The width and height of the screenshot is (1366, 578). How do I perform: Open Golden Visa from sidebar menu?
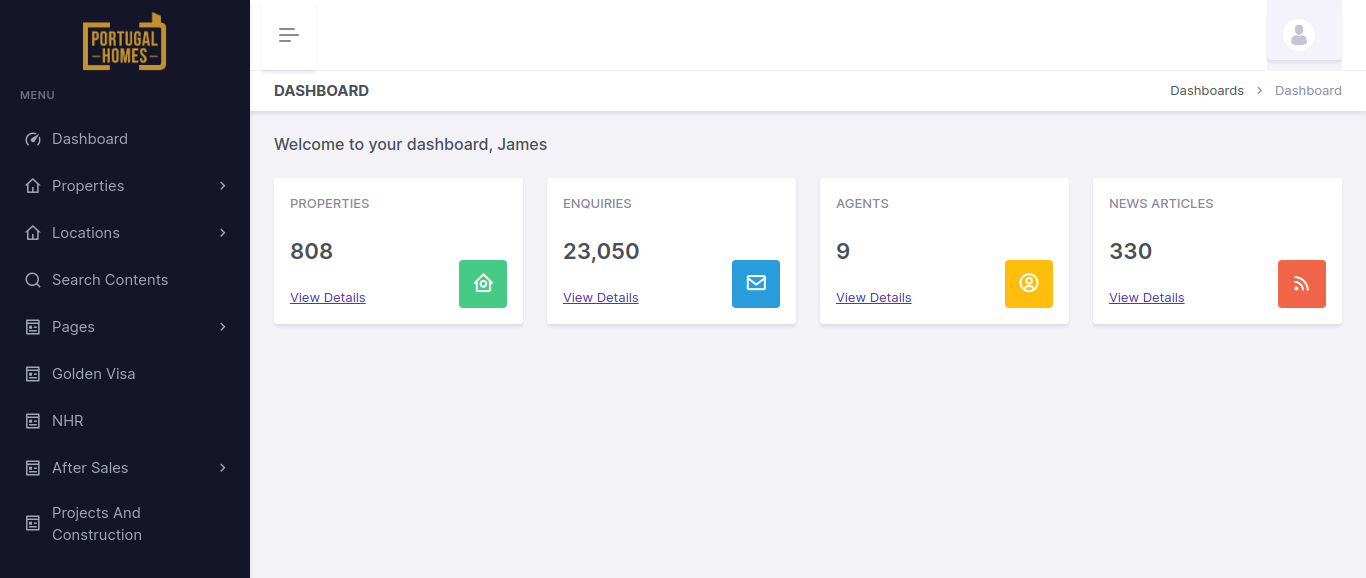point(93,374)
